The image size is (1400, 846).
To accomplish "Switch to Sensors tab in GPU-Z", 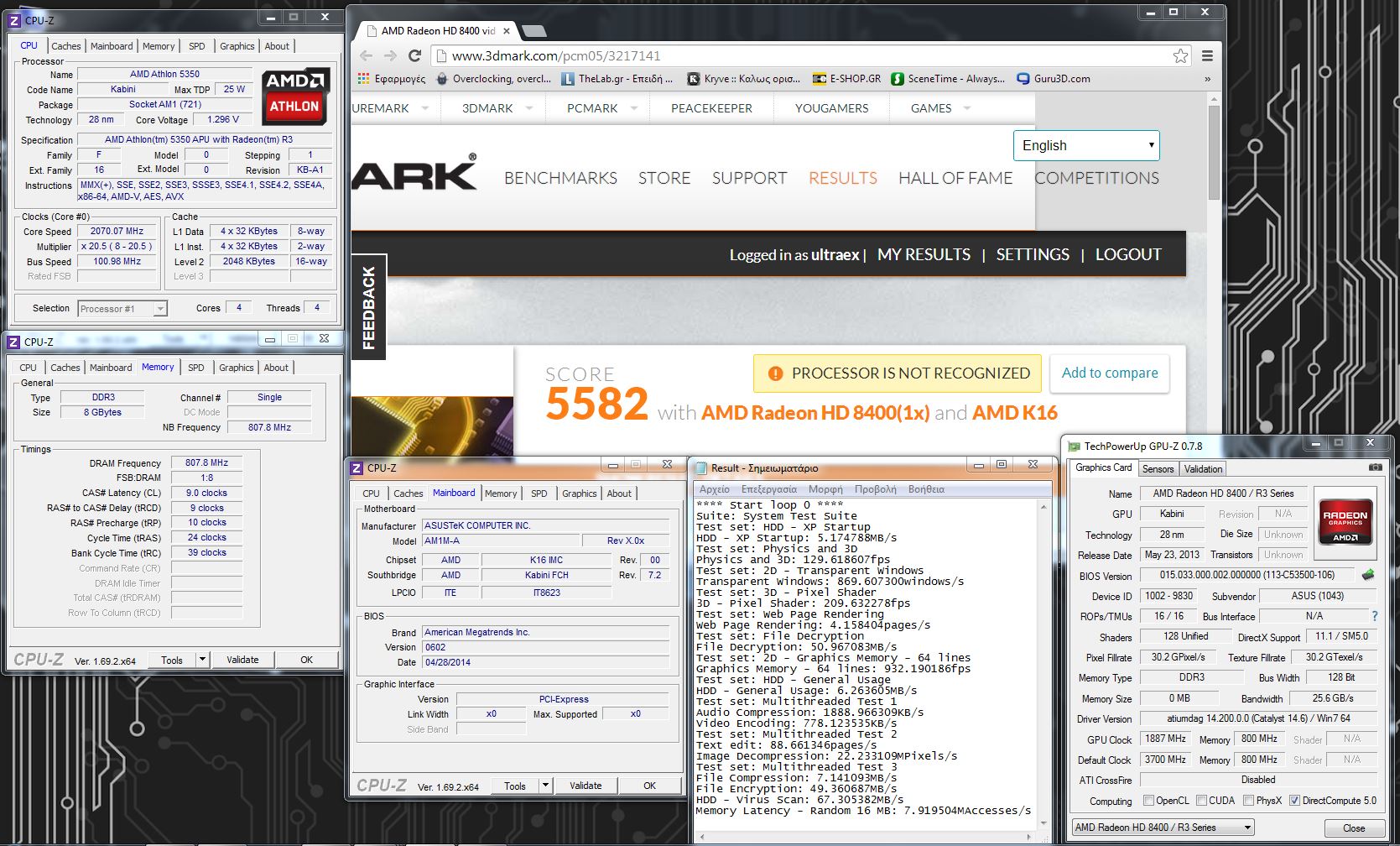I will 1158,469.
